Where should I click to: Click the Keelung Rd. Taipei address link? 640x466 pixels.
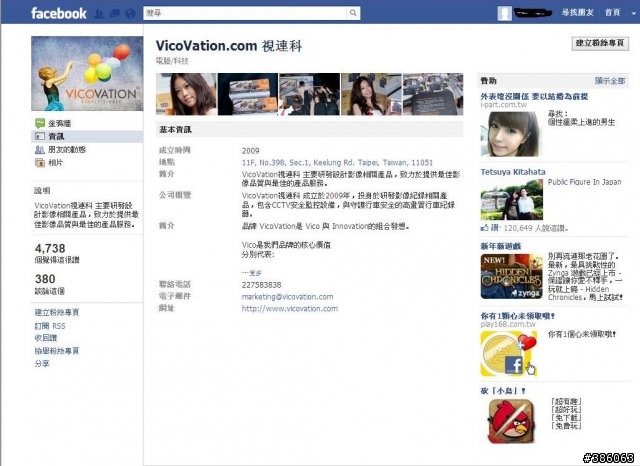point(337,162)
